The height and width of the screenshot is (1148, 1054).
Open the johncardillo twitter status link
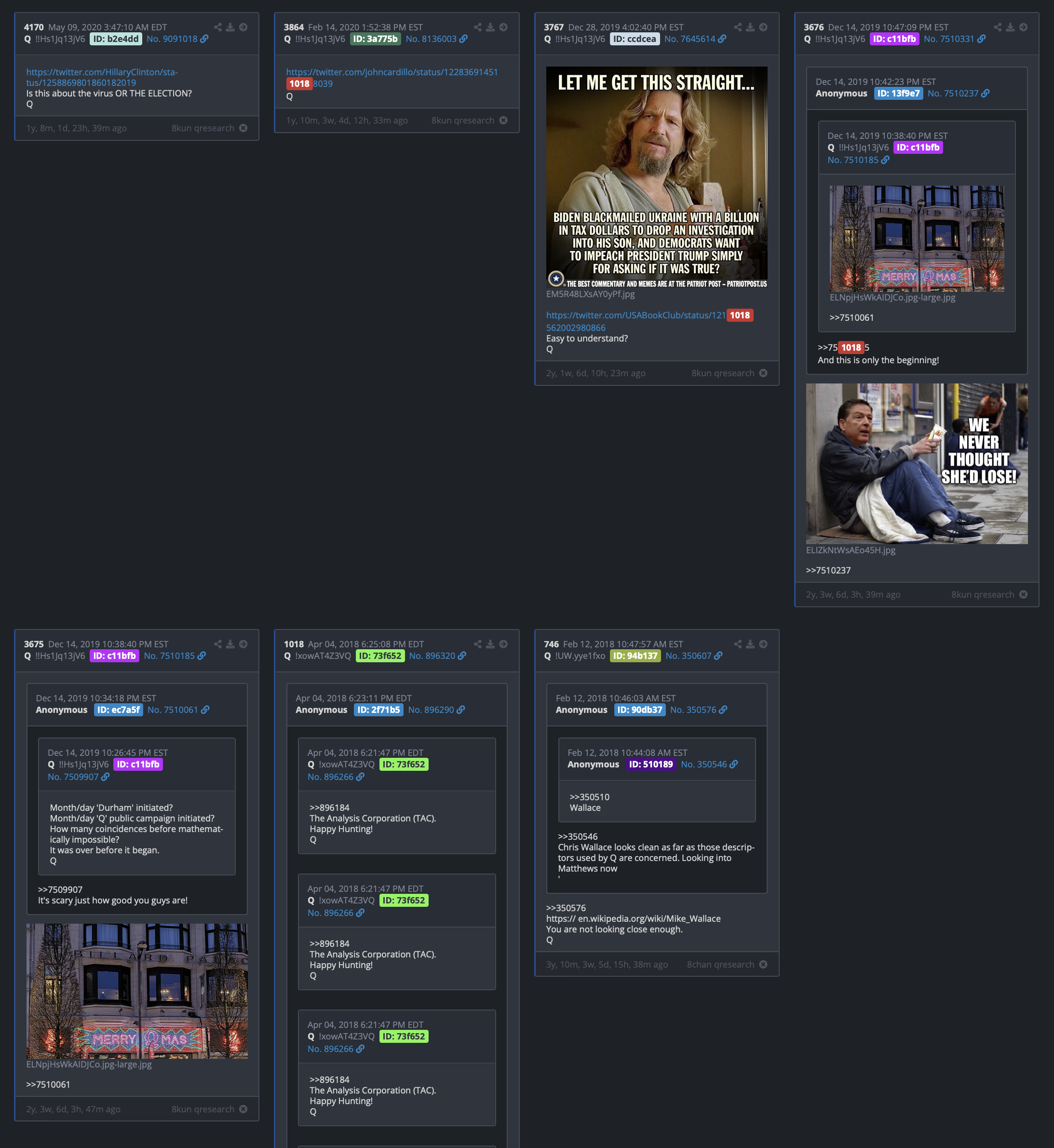(x=392, y=78)
